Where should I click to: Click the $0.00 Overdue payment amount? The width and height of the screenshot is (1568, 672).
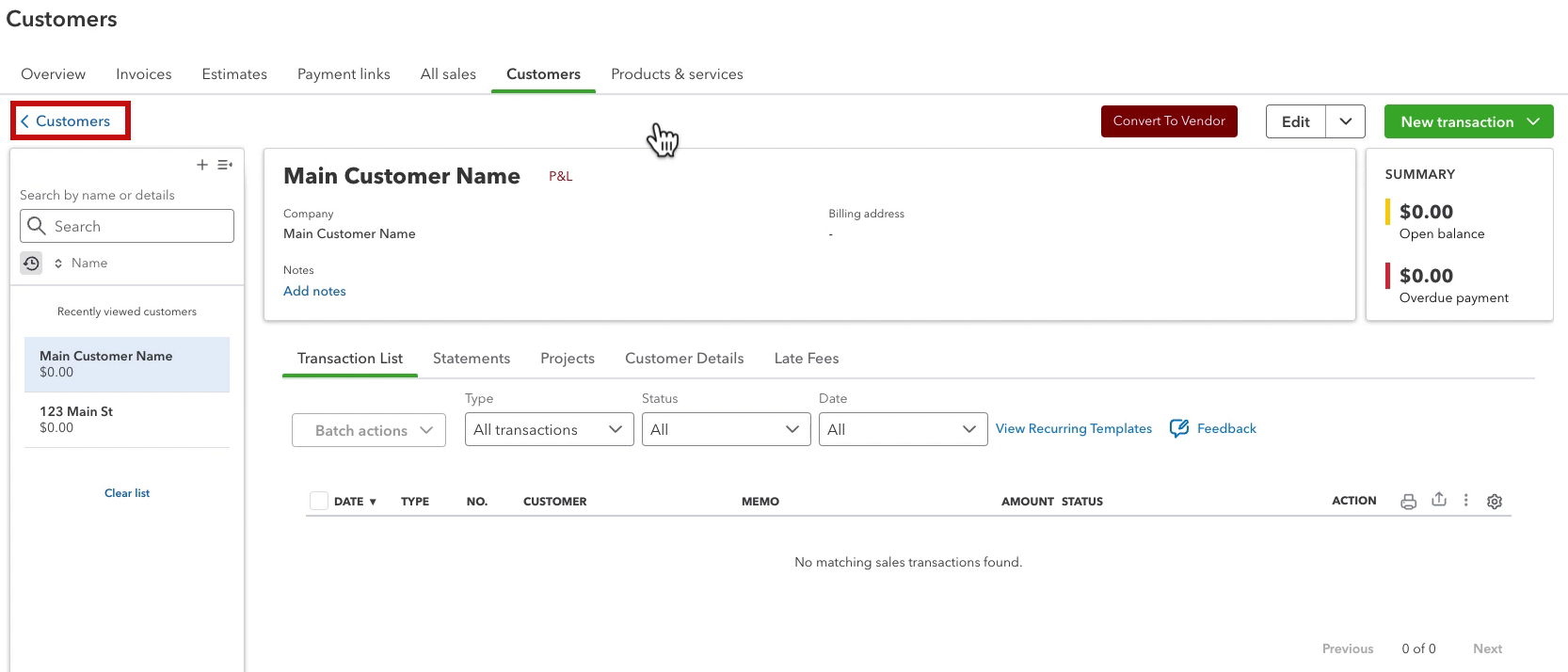point(1426,276)
